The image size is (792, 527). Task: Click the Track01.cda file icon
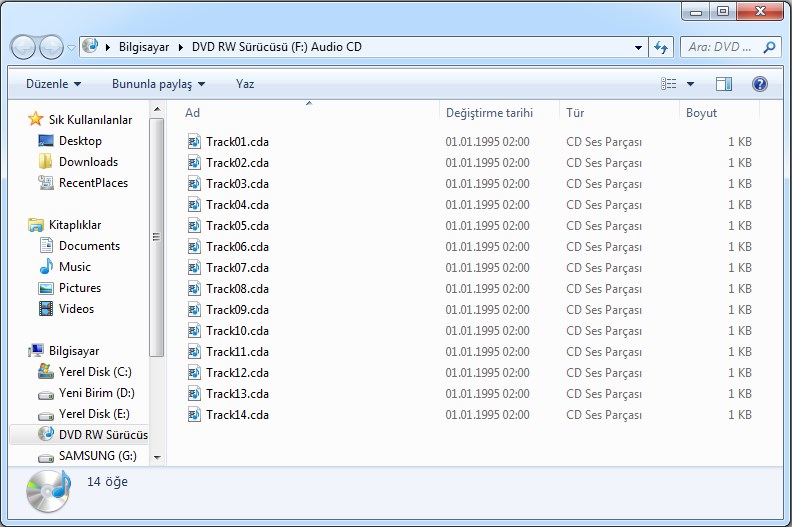tap(194, 142)
